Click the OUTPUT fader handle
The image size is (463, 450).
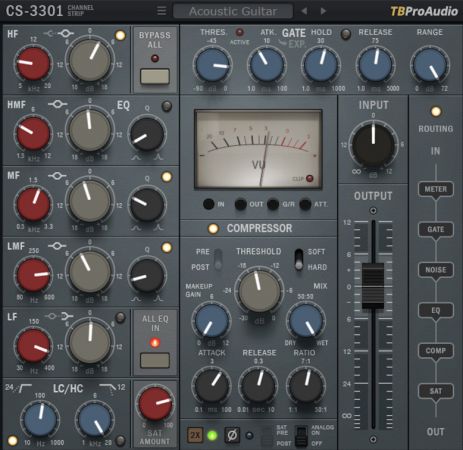point(373,286)
